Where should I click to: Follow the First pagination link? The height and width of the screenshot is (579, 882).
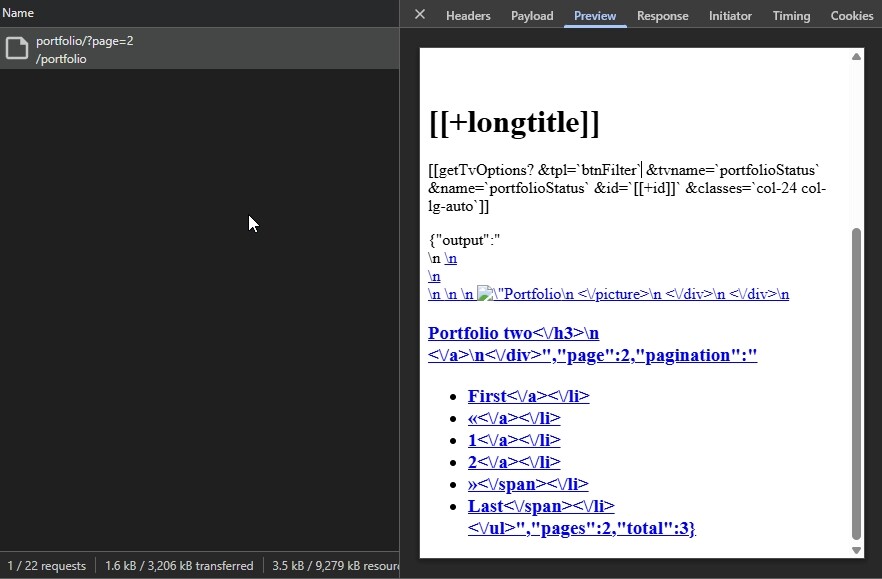487,396
